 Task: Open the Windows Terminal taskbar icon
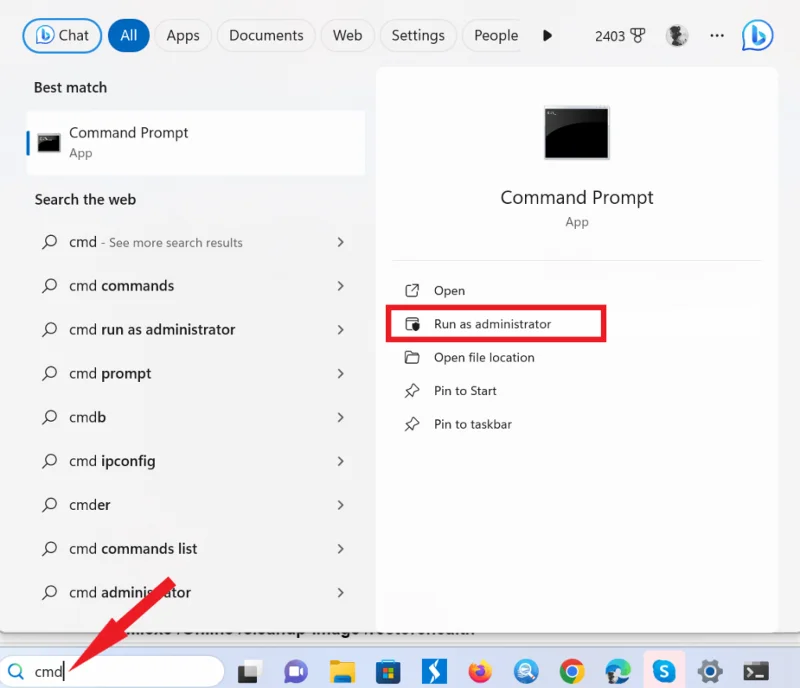pyautogui.click(x=755, y=670)
